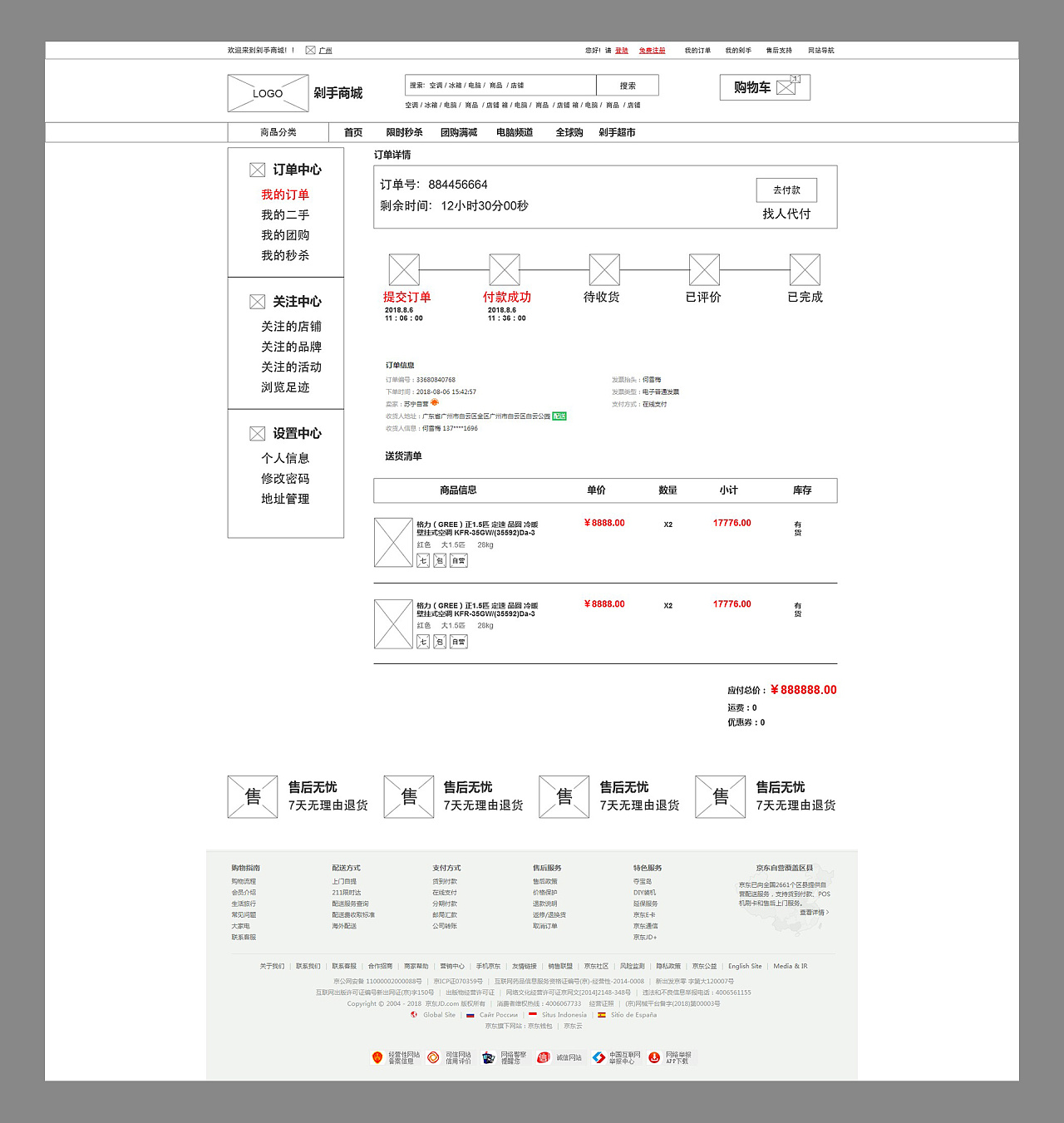This screenshot has height=1123, width=1064.
Task: Click the 可信网站信用评价 badge icon
Action: coord(433,1057)
